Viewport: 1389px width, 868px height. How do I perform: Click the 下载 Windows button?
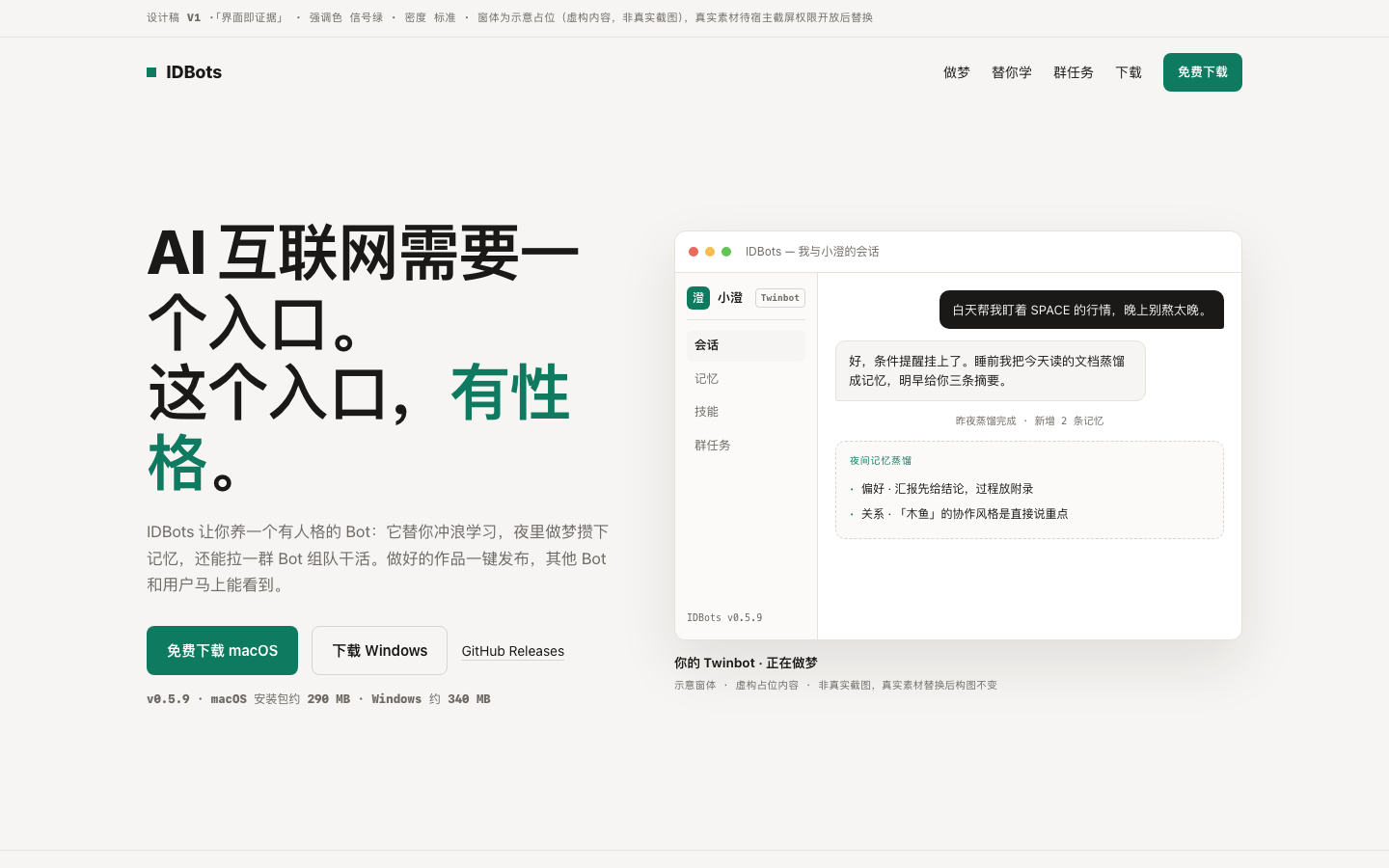coord(379,651)
